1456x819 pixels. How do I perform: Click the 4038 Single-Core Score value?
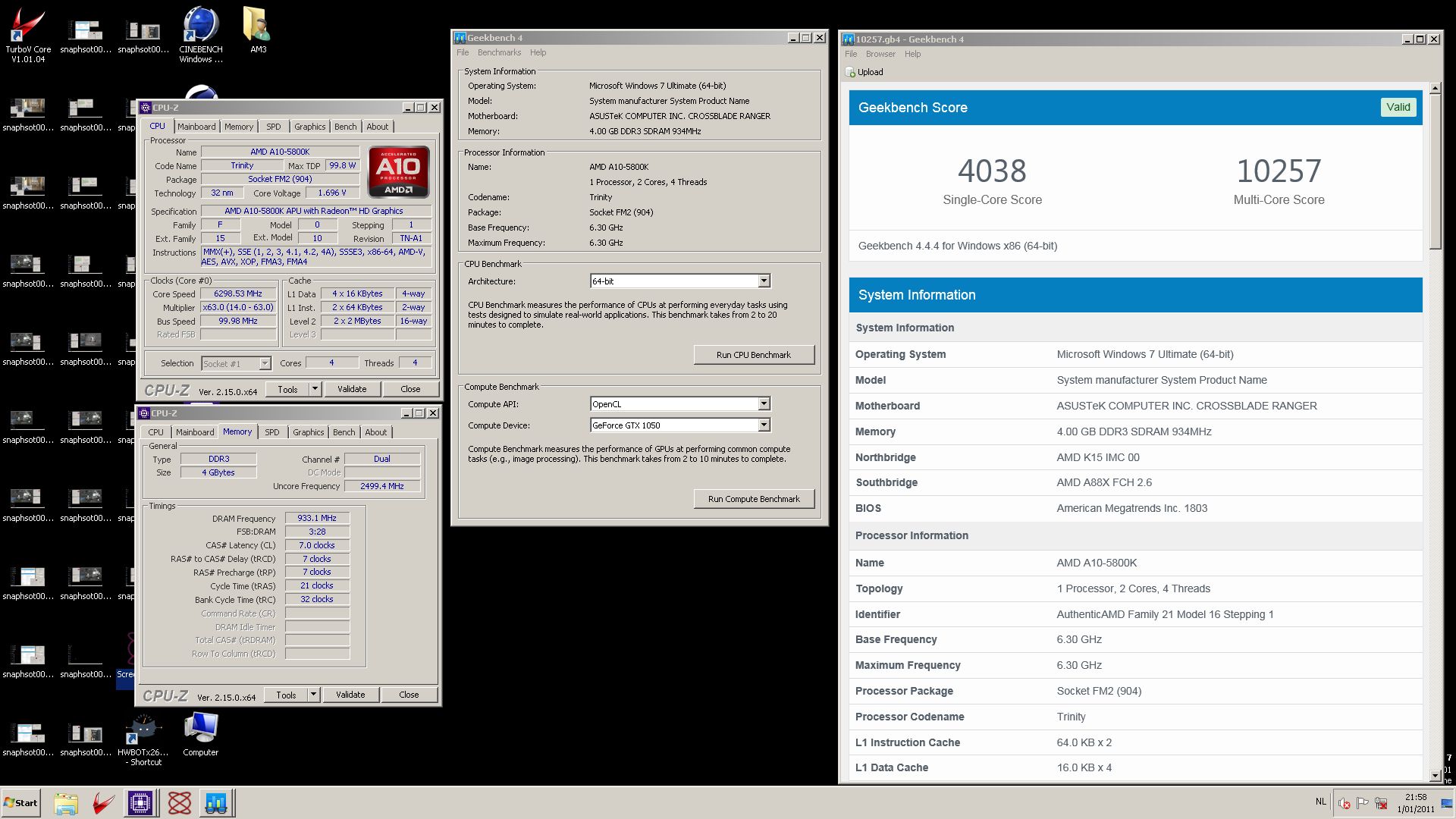(x=992, y=171)
